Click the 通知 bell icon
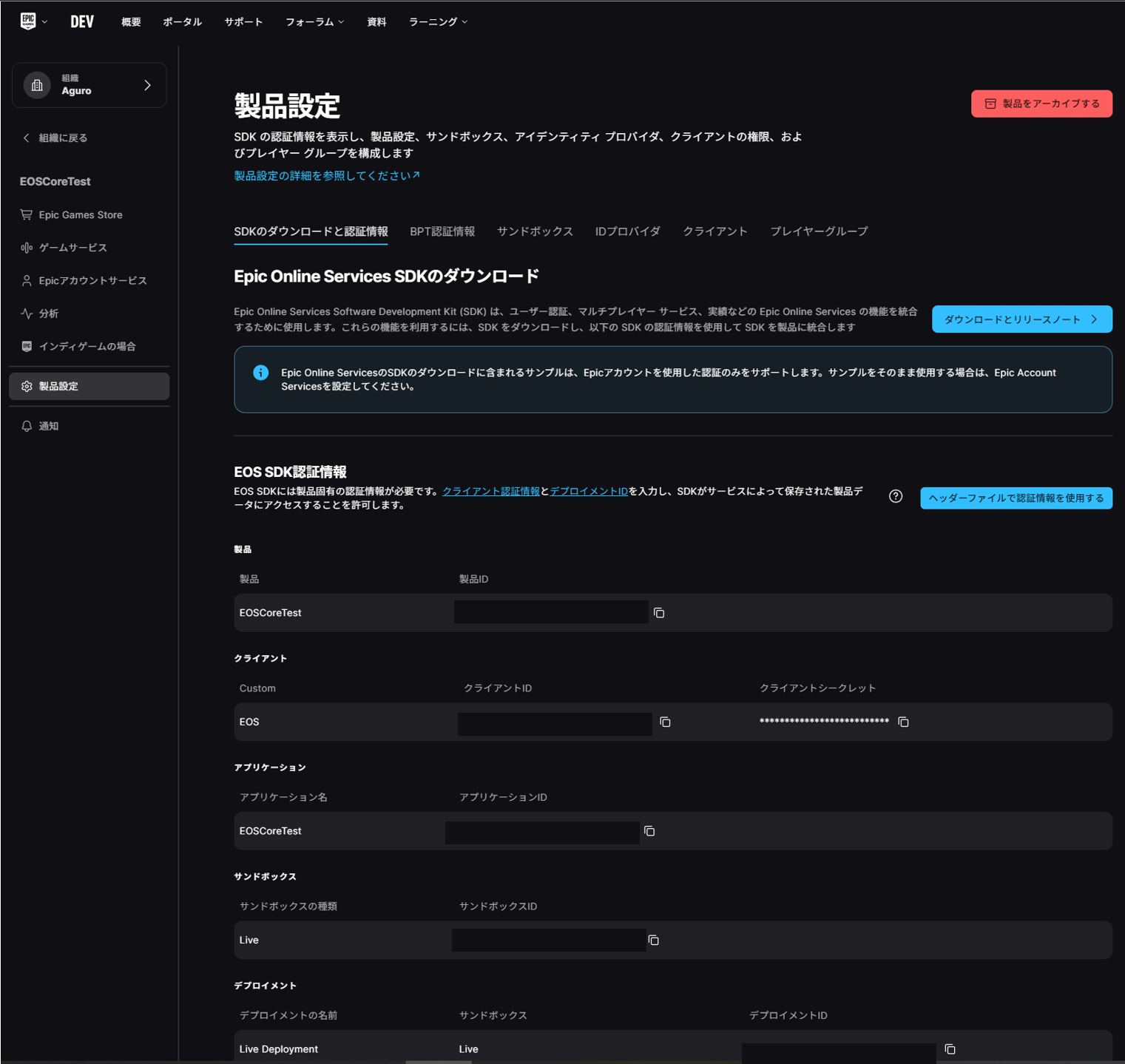This screenshot has width=1125, height=1064. coord(27,426)
